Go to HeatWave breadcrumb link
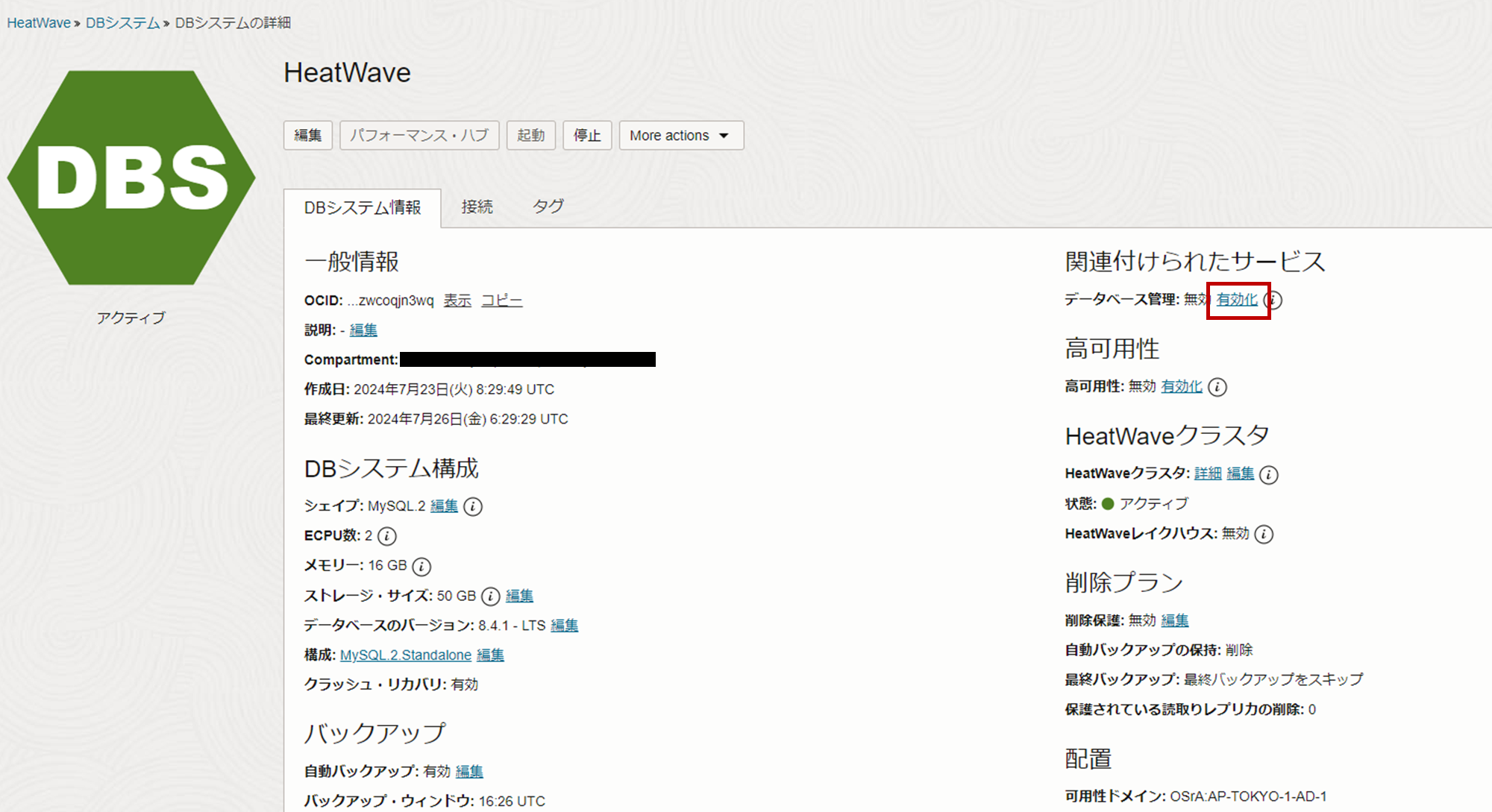Image resolution: width=1492 pixels, height=812 pixels. point(39,23)
